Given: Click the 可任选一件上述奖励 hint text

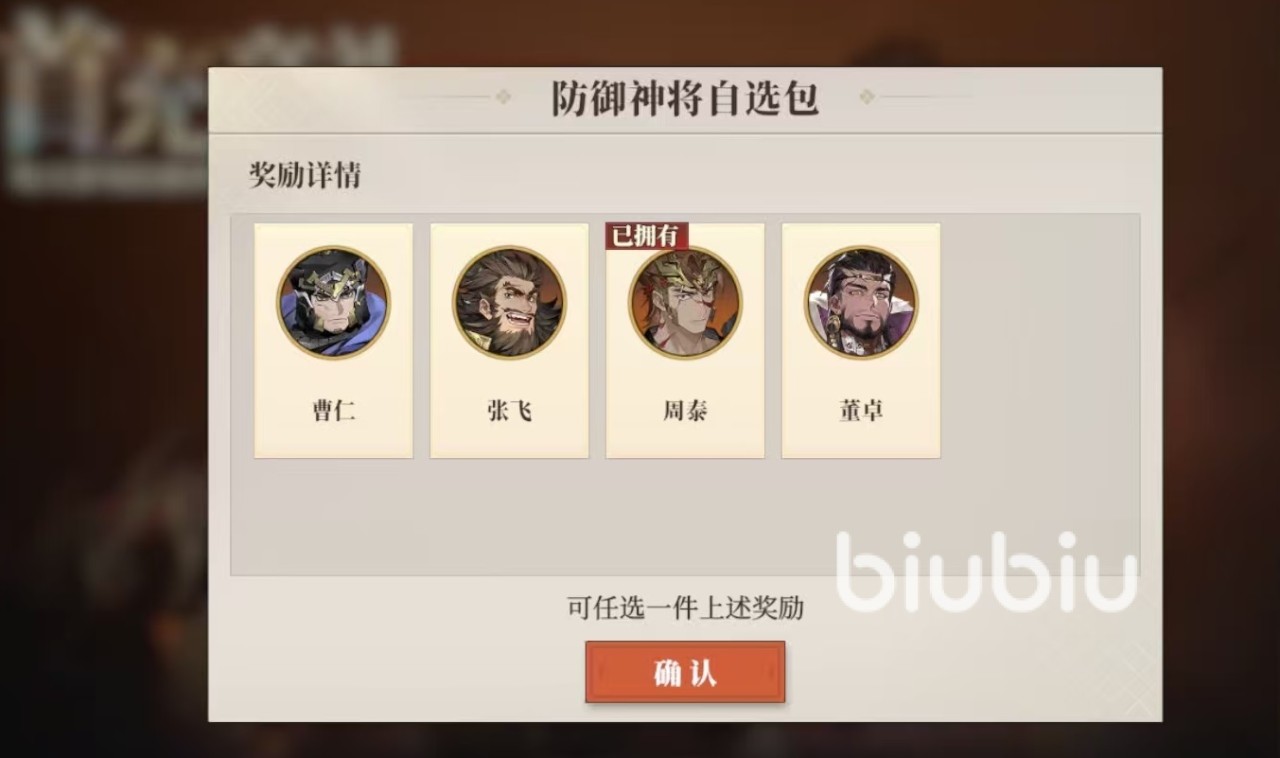Looking at the screenshot, I should click(x=685, y=607).
